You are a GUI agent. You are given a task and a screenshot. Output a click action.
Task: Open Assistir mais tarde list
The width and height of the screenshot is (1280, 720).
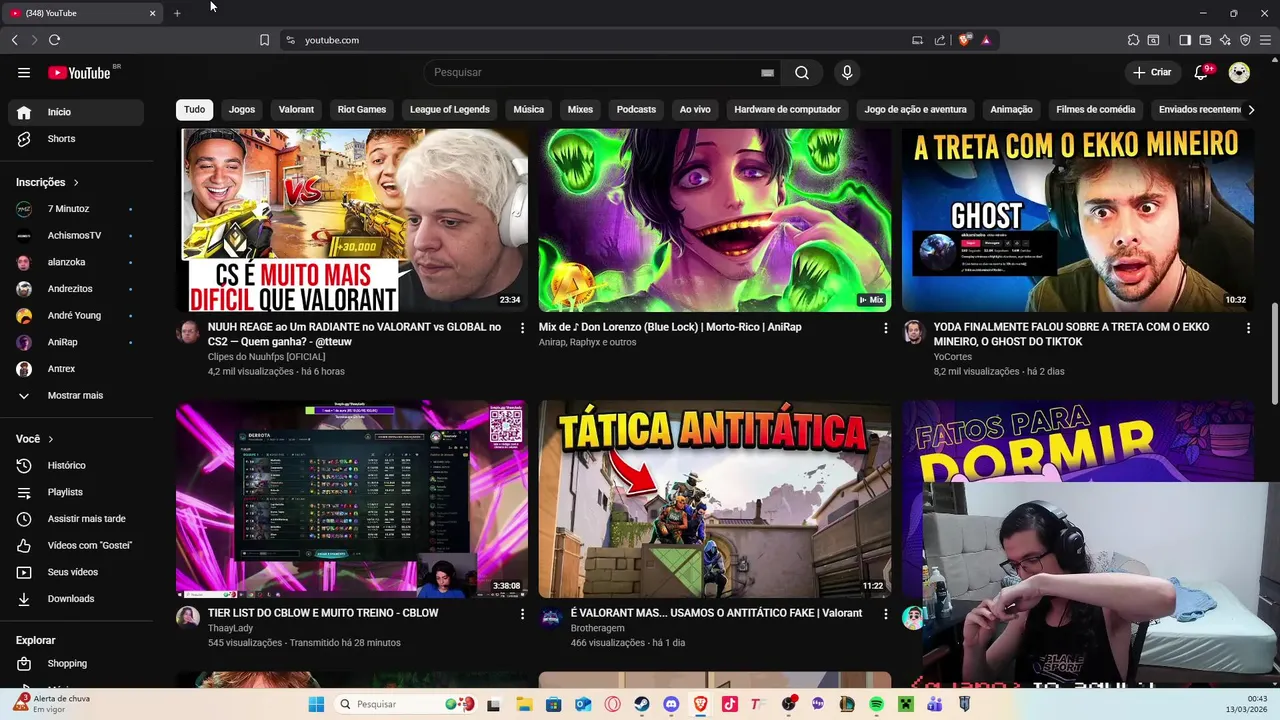click(x=76, y=519)
